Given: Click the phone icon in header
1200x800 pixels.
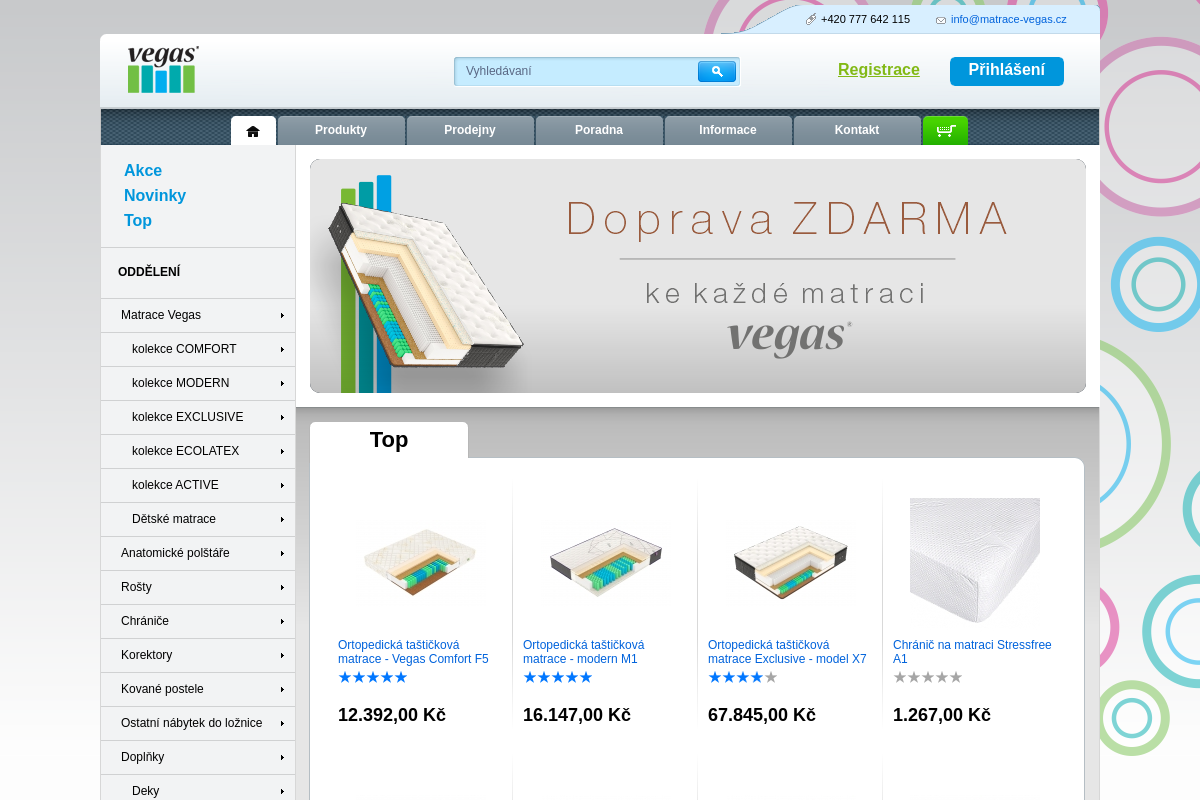Looking at the screenshot, I should point(811,19).
